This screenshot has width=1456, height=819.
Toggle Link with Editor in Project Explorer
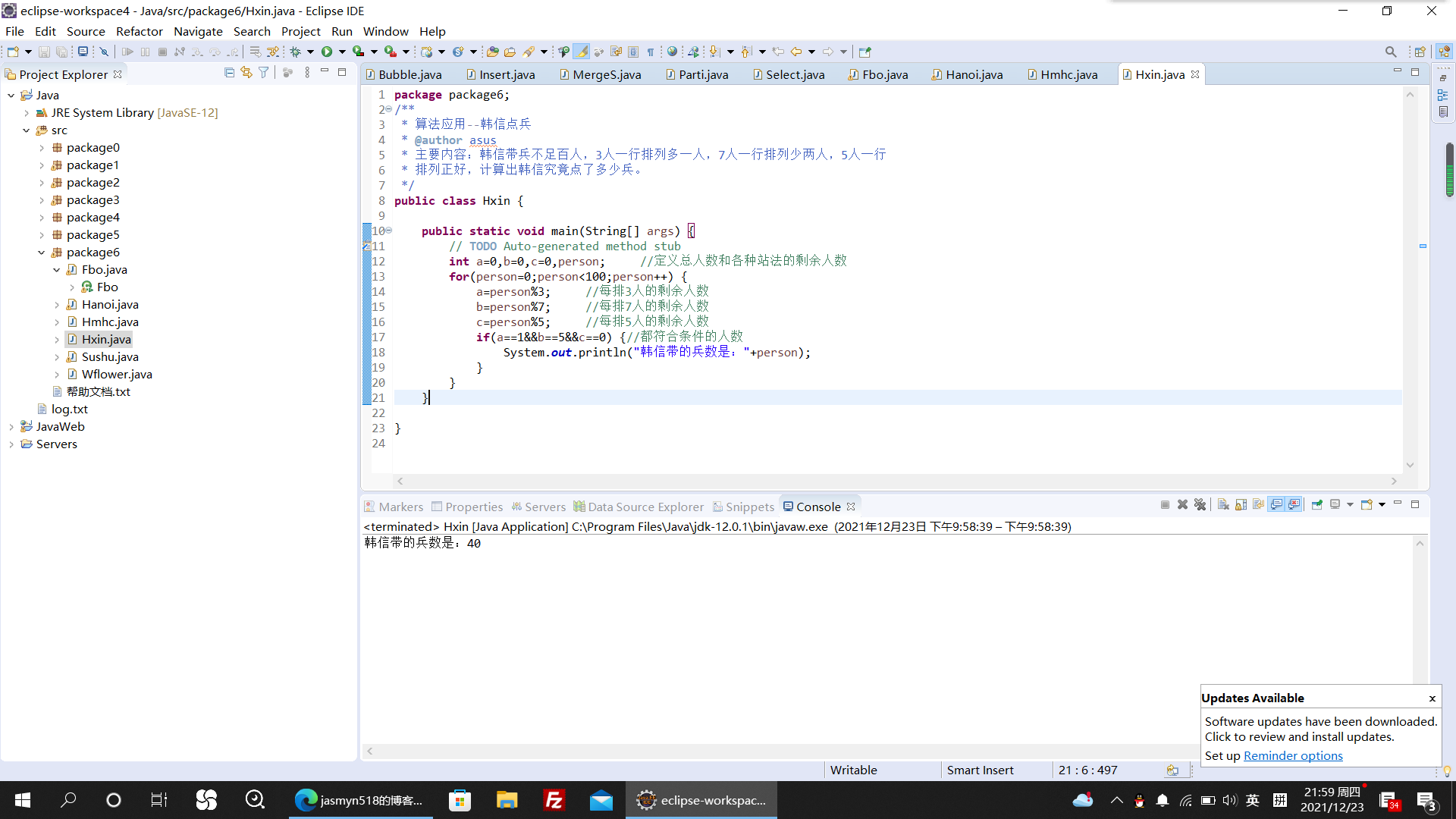pyautogui.click(x=246, y=73)
